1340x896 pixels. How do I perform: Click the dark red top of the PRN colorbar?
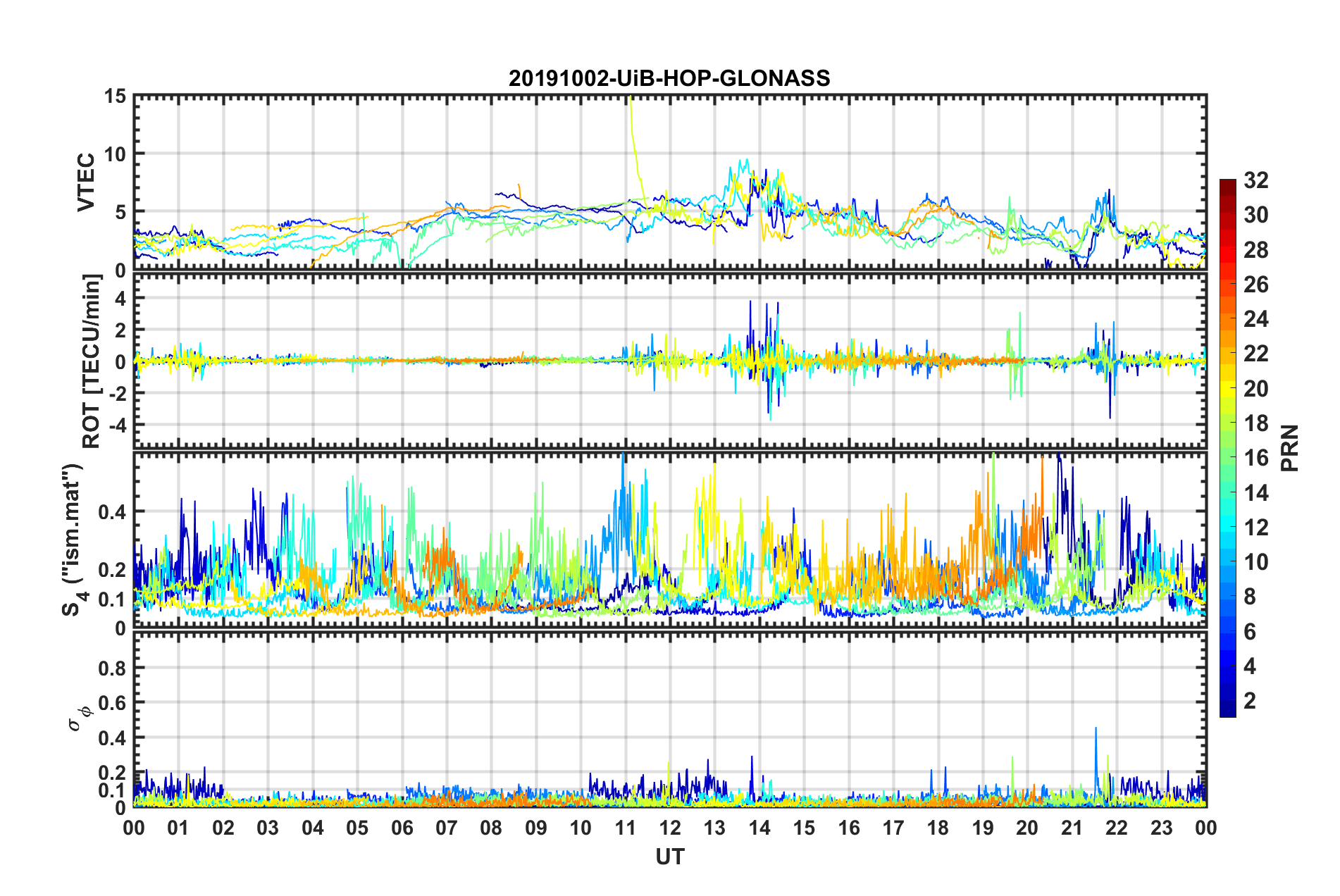[1227, 185]
